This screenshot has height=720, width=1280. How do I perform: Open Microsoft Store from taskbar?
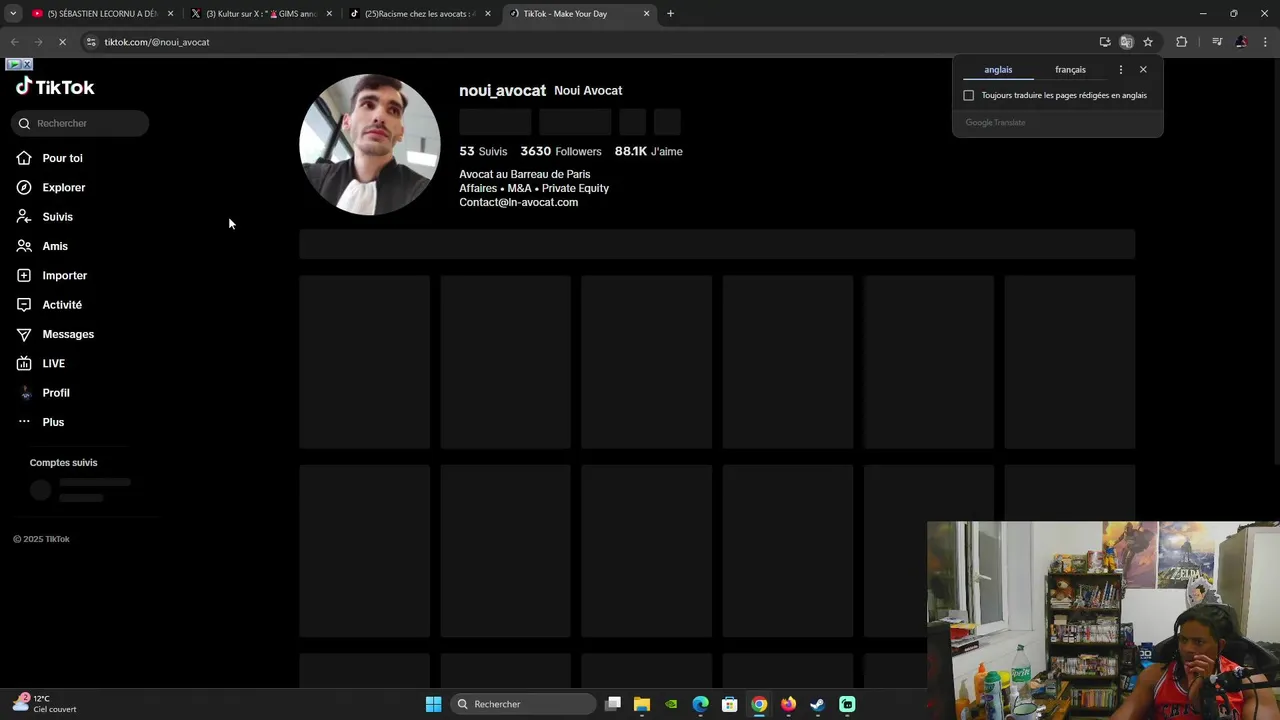(730, 704)
